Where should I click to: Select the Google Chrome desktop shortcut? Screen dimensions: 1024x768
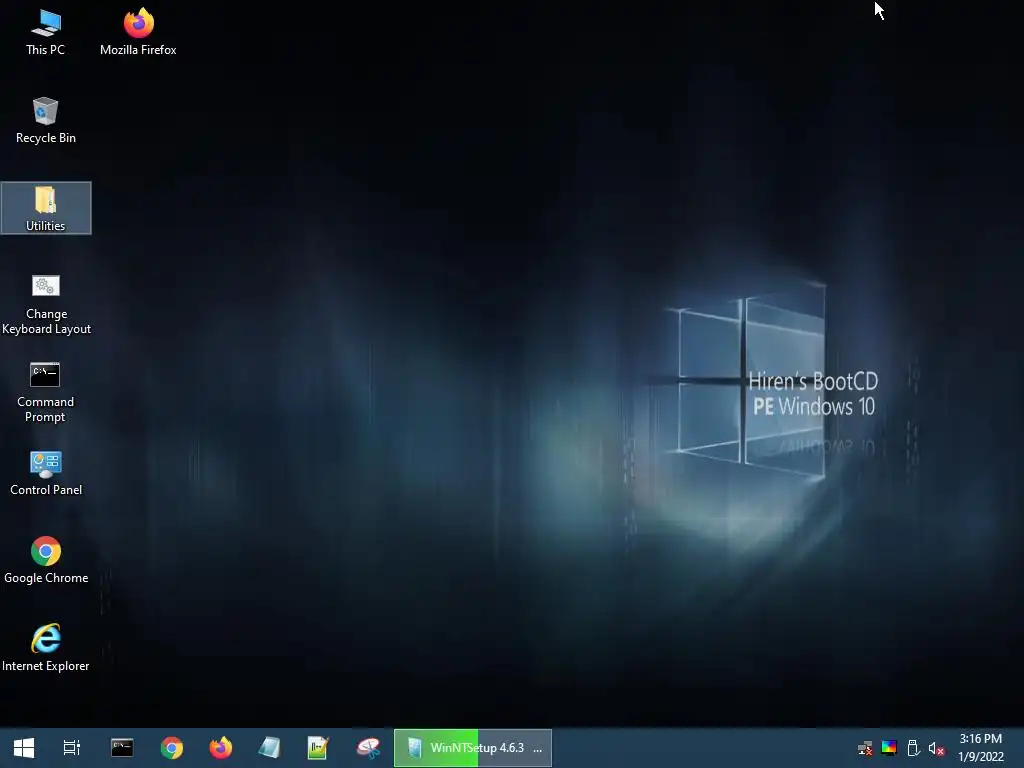[46, 561]
